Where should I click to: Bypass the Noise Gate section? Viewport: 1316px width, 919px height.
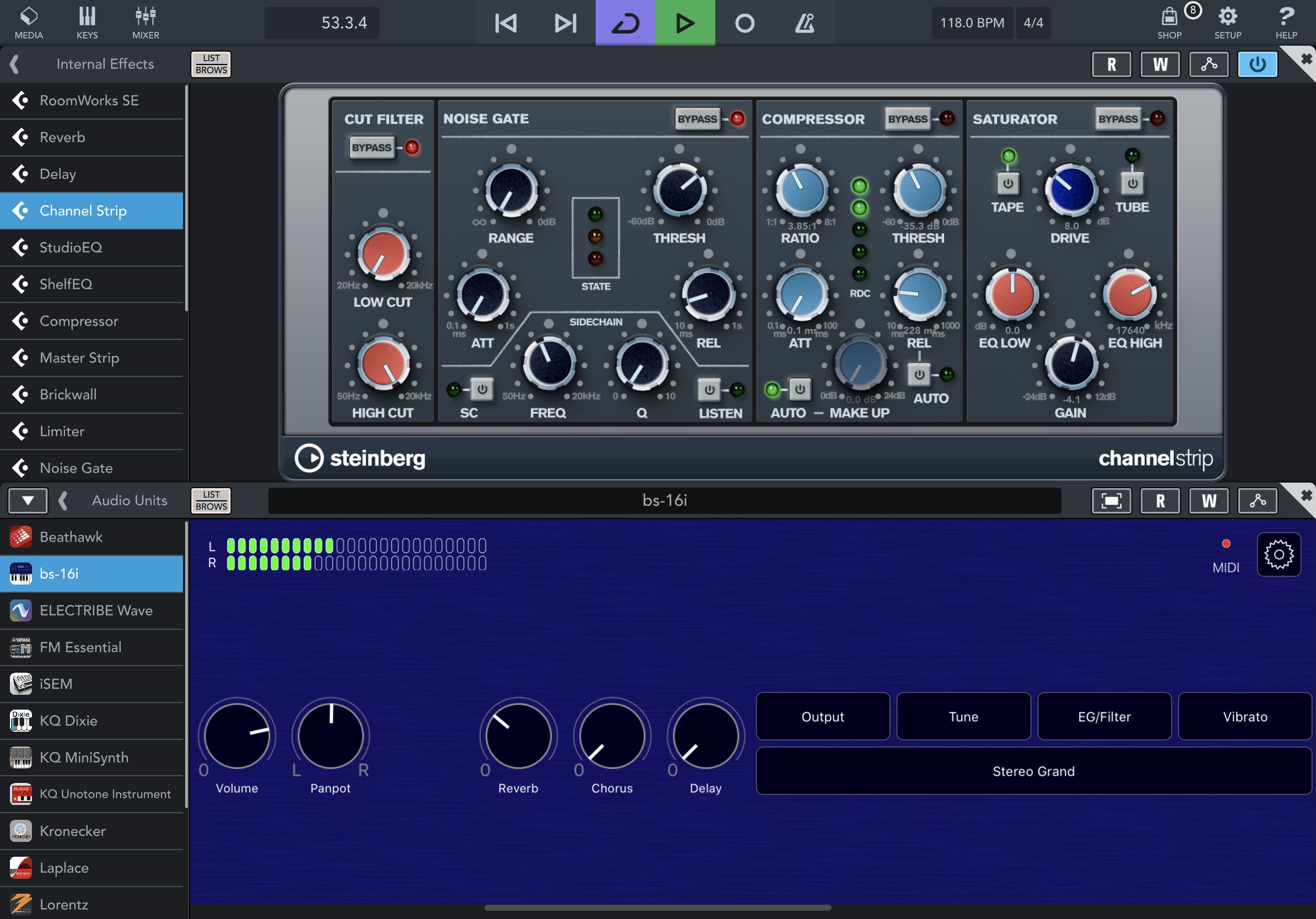pyautogui.click(x=697, y=118)
